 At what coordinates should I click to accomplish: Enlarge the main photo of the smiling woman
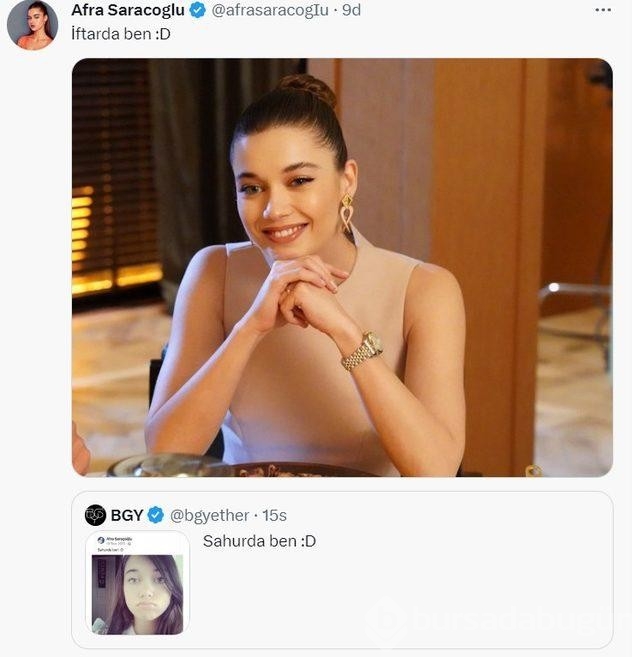tap(342, 267)
